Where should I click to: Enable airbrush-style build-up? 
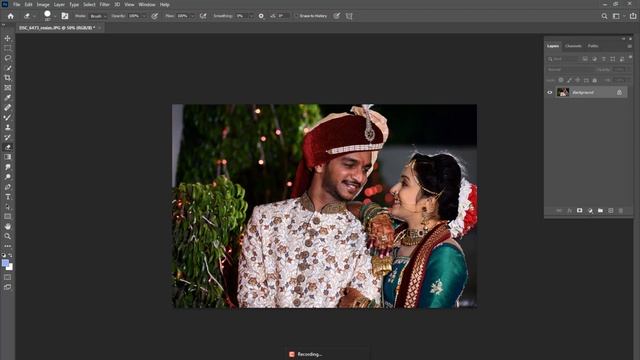[x=203, y=16]
